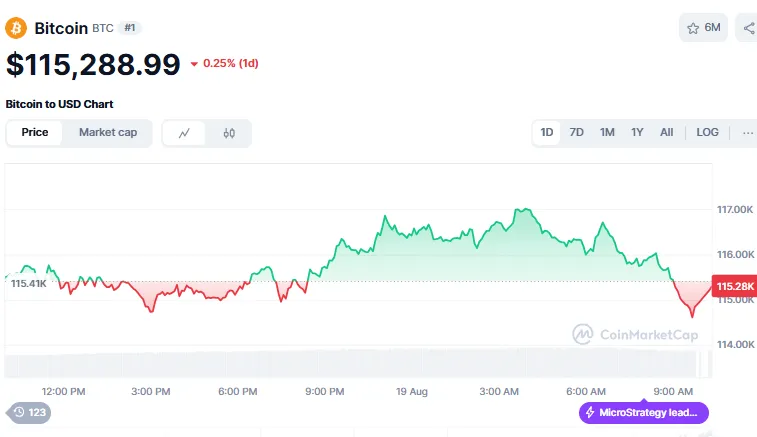Select the 1Y time range tab

[637, 132]
